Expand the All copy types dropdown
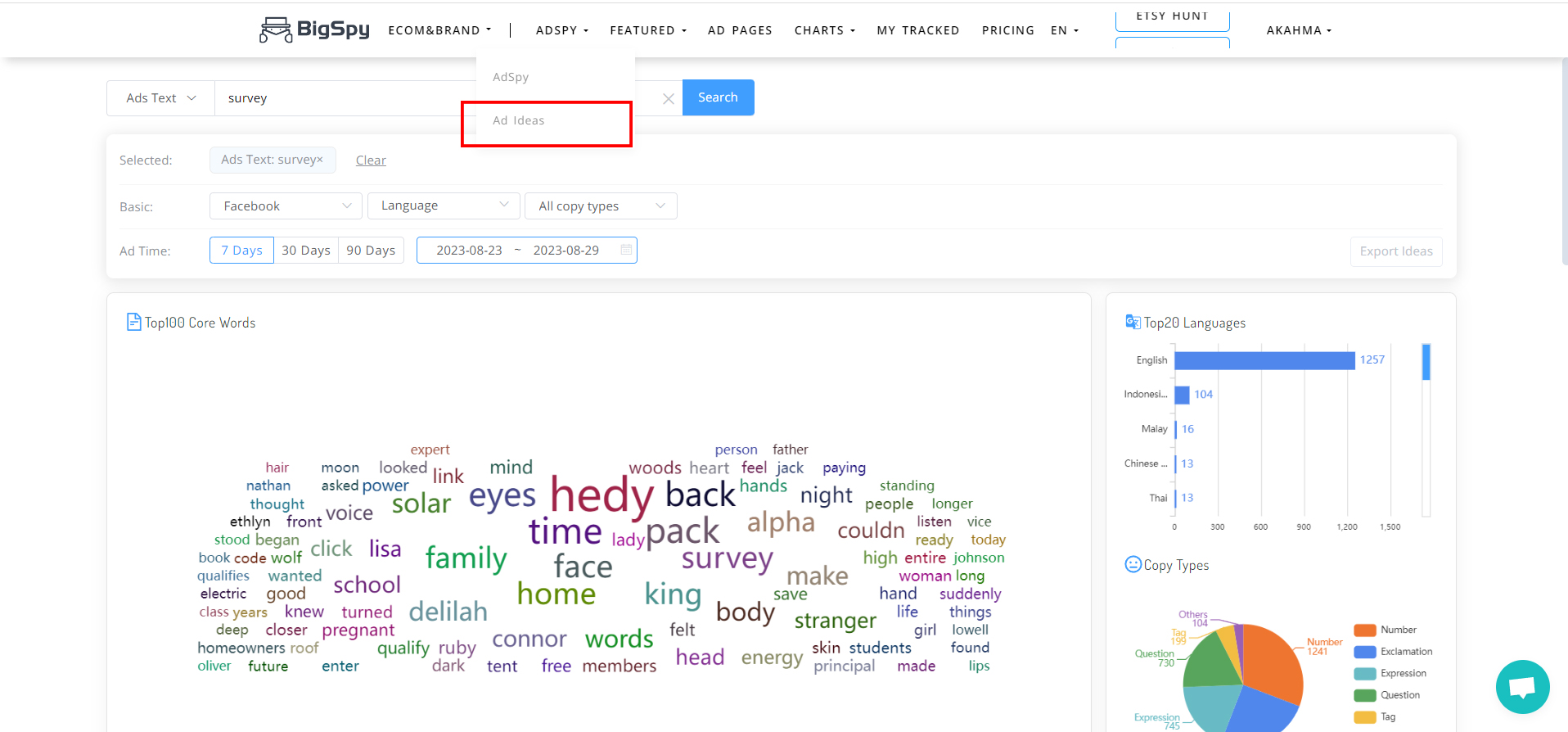Viewport: 1568px width, 732px height. pyautogui.click(x=601, y=206)
